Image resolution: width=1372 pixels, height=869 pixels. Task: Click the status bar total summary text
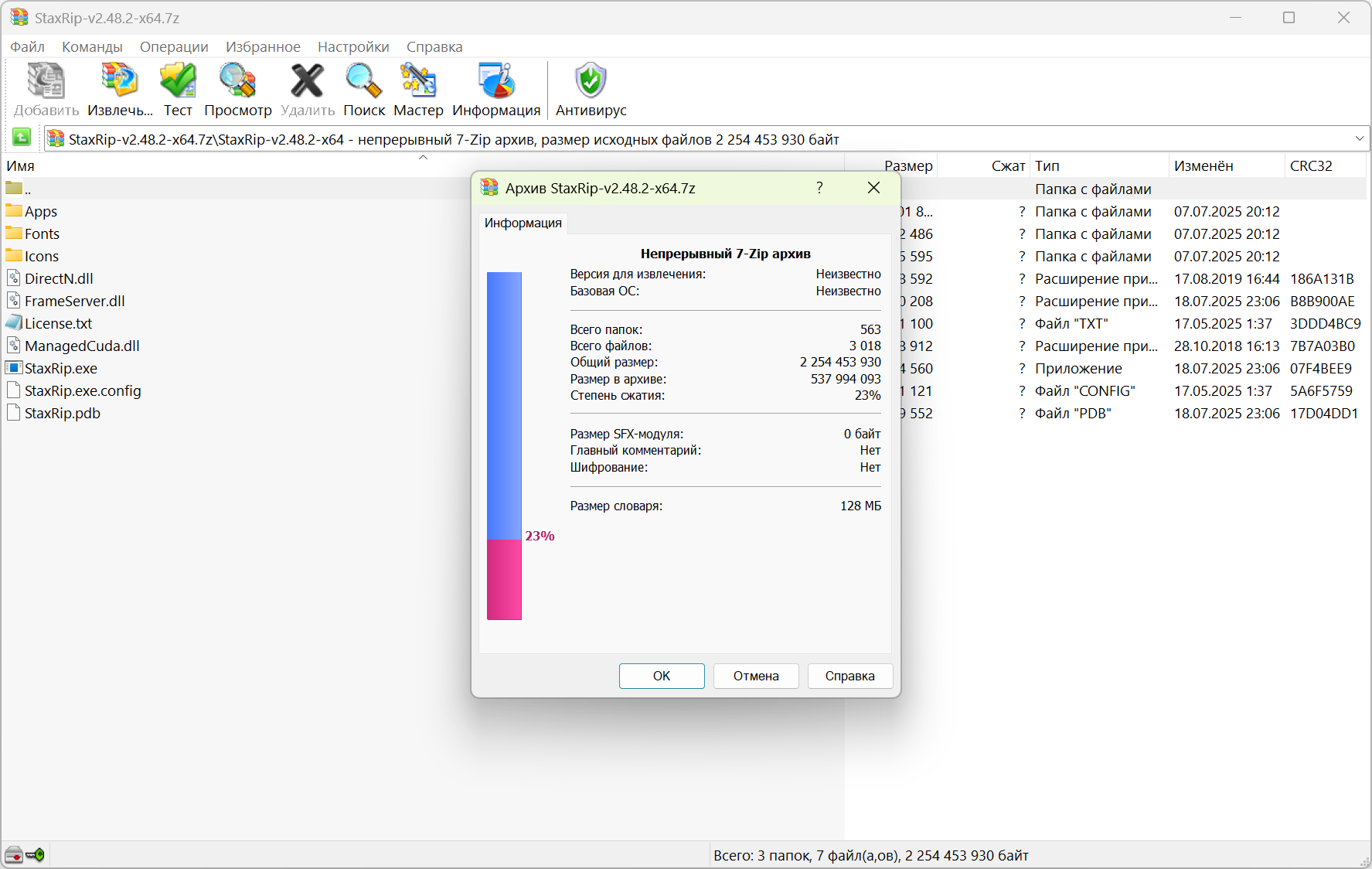[x=871, y=855]
